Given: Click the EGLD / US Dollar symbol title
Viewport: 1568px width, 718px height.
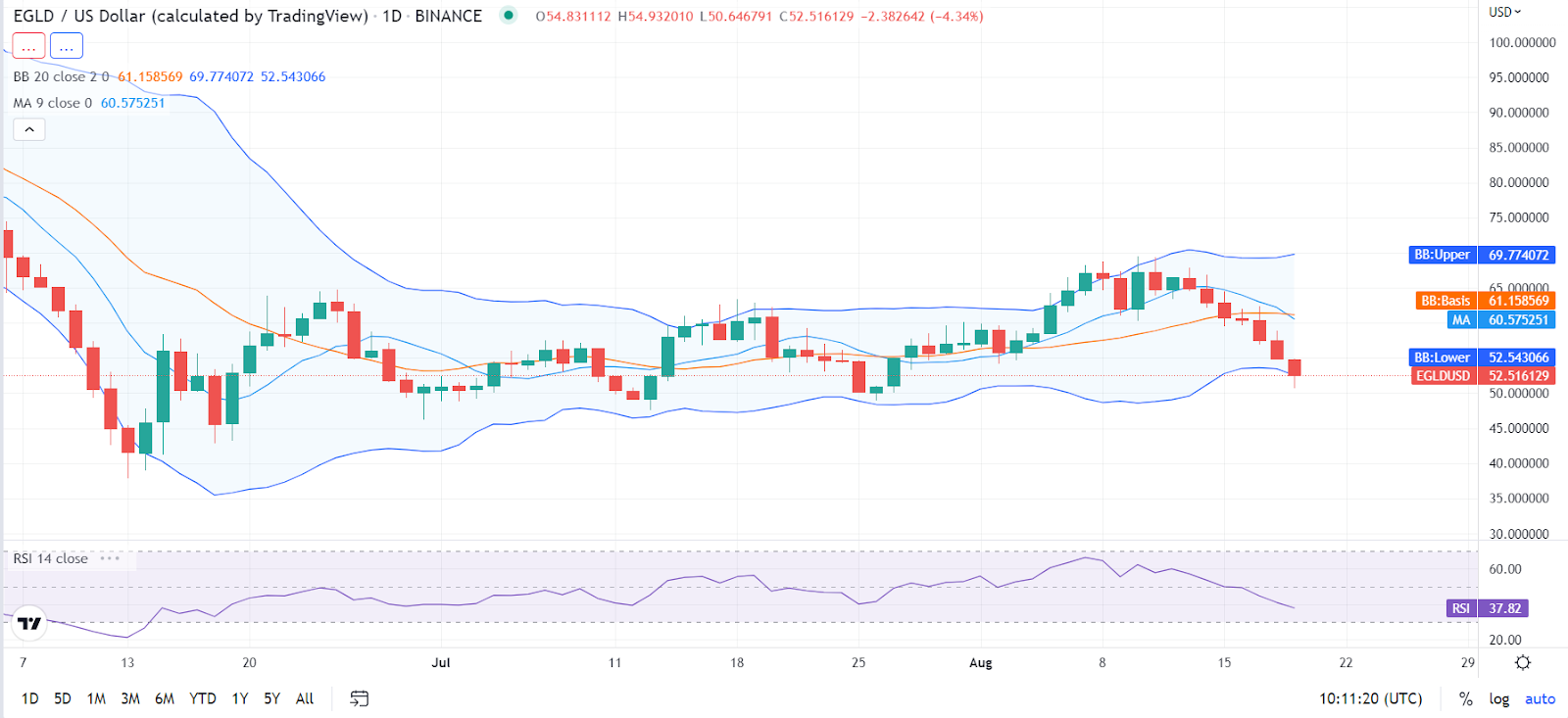Looking at the screenshot, I should [x=191, y=16].
